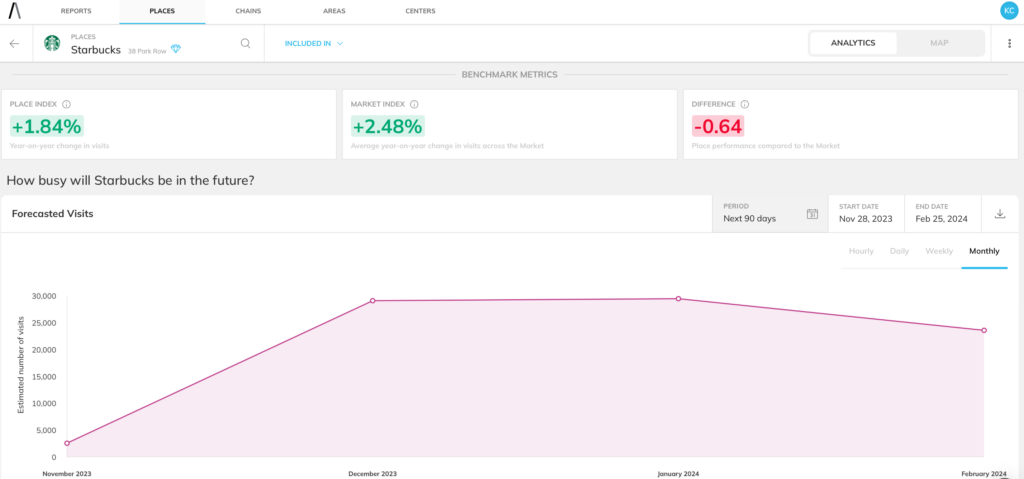Click the KC user avatar
This screenshot has height=479, width=1024.
pyautogui.click(x=1008, y=10)
